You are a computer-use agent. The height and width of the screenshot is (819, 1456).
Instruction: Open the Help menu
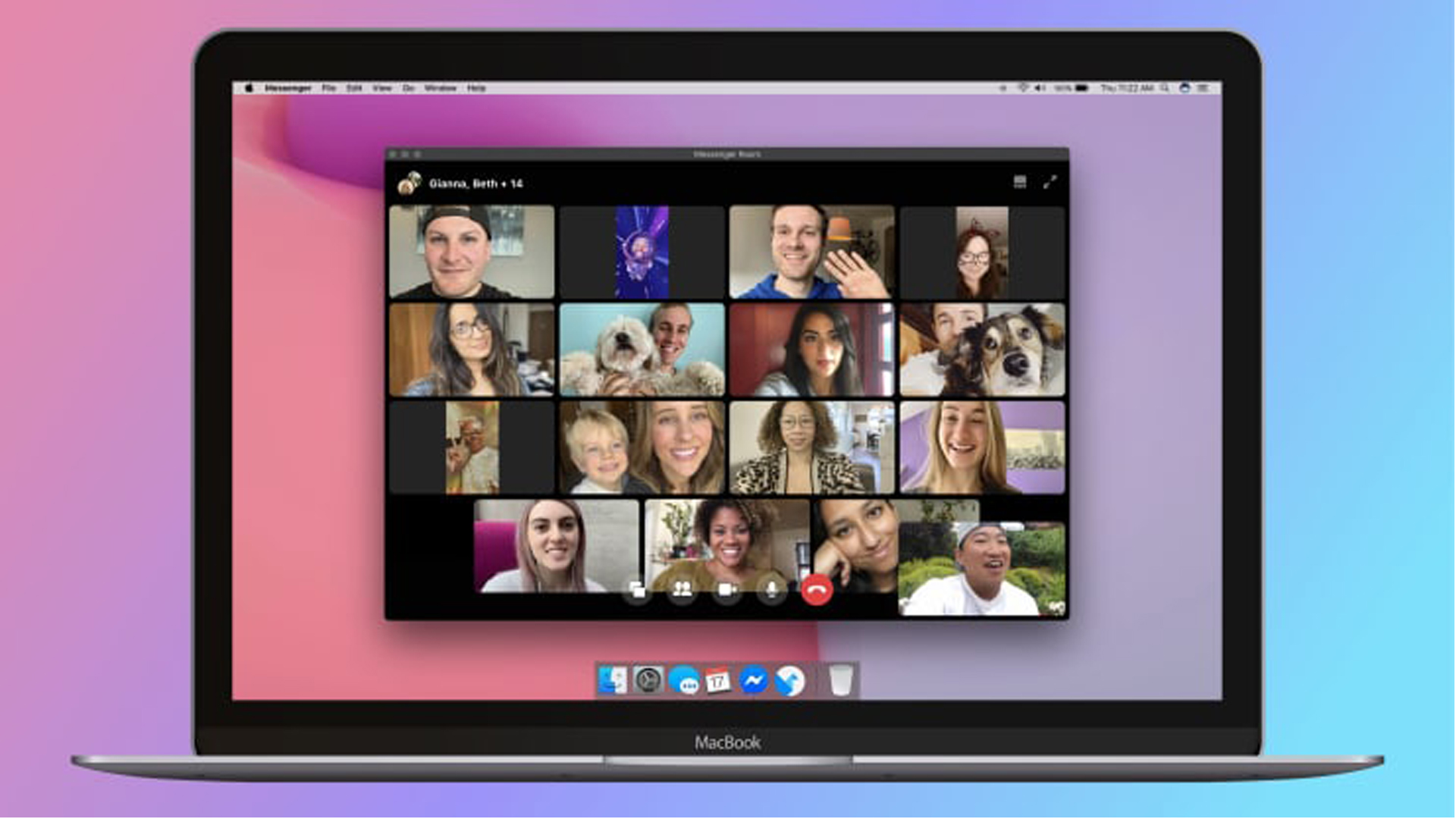476,89
